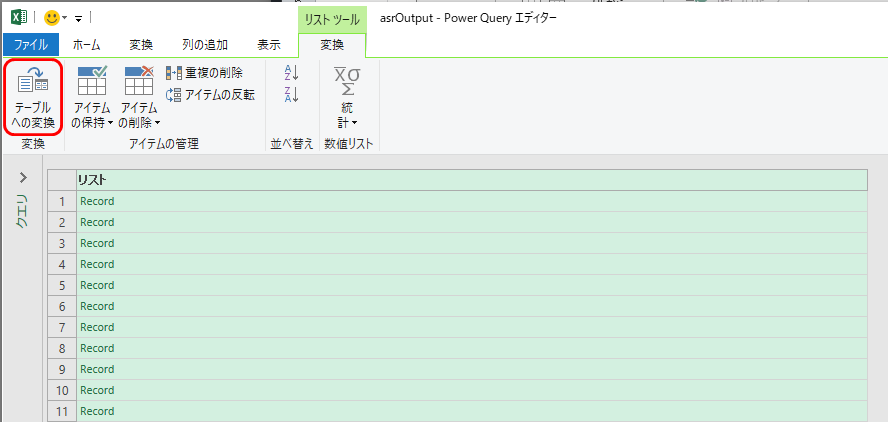Select the Record in row 7
Viewport: 888px width, 422px height.
pyautogui.click(x=472, y=327)
